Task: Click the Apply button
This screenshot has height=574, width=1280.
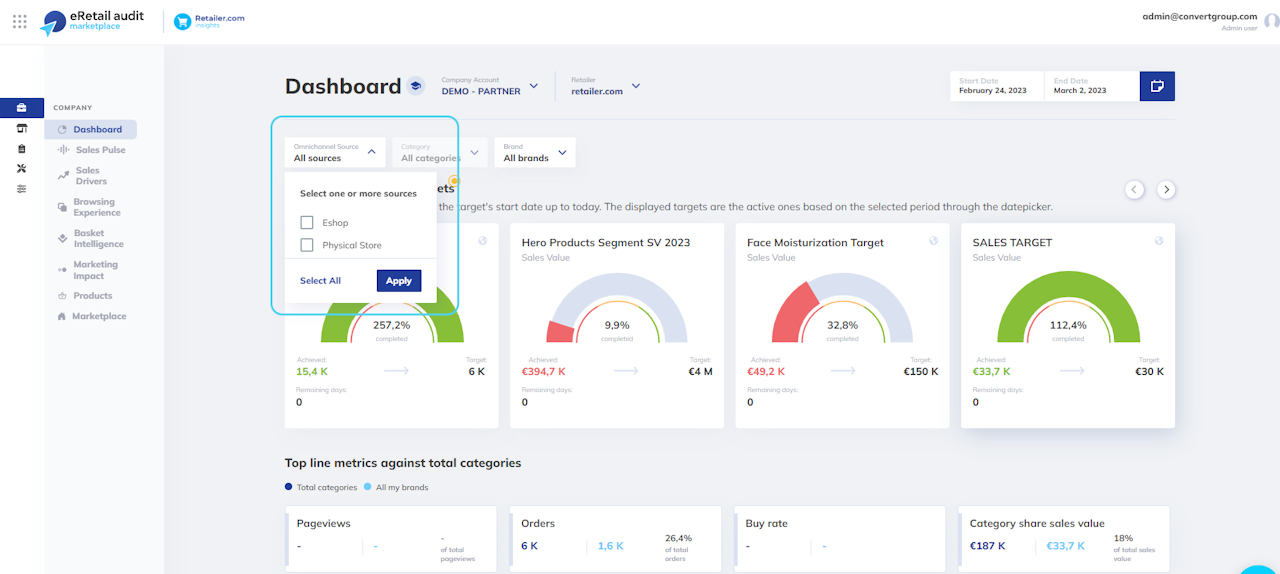Action: click(399, 281)
